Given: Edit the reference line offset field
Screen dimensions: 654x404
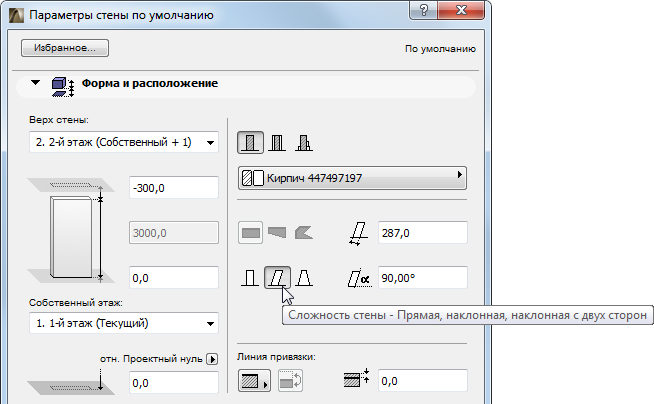Looking at the screenshot, I should 423,381.
